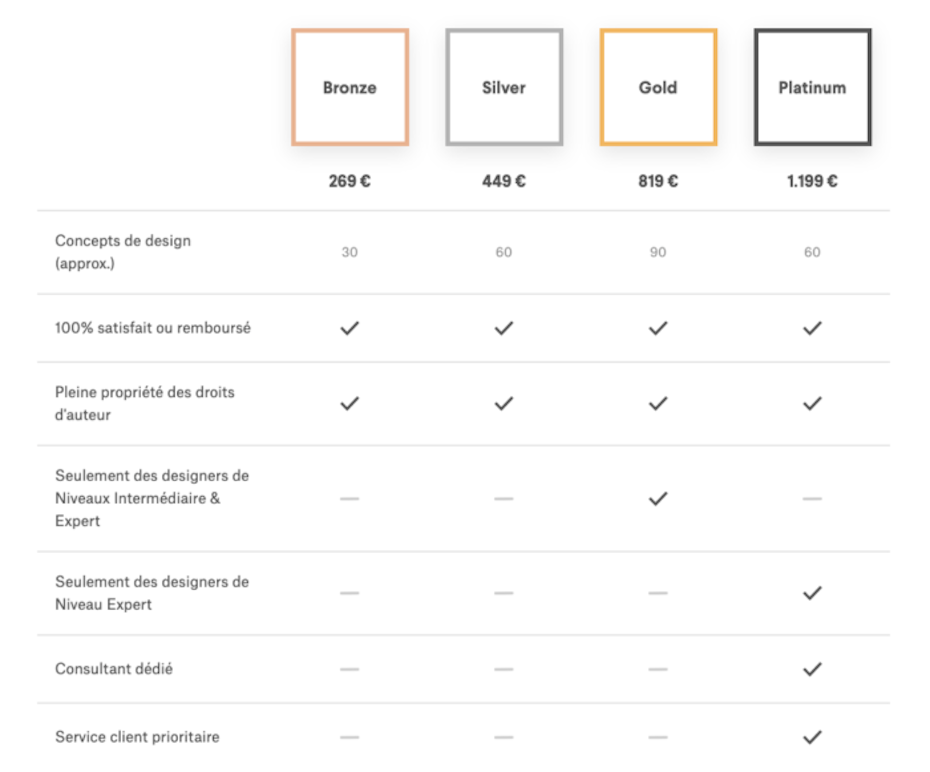This screenshot has height=772, width=930.
Task: Choose the Platinum package box
Action: point(813,87)
